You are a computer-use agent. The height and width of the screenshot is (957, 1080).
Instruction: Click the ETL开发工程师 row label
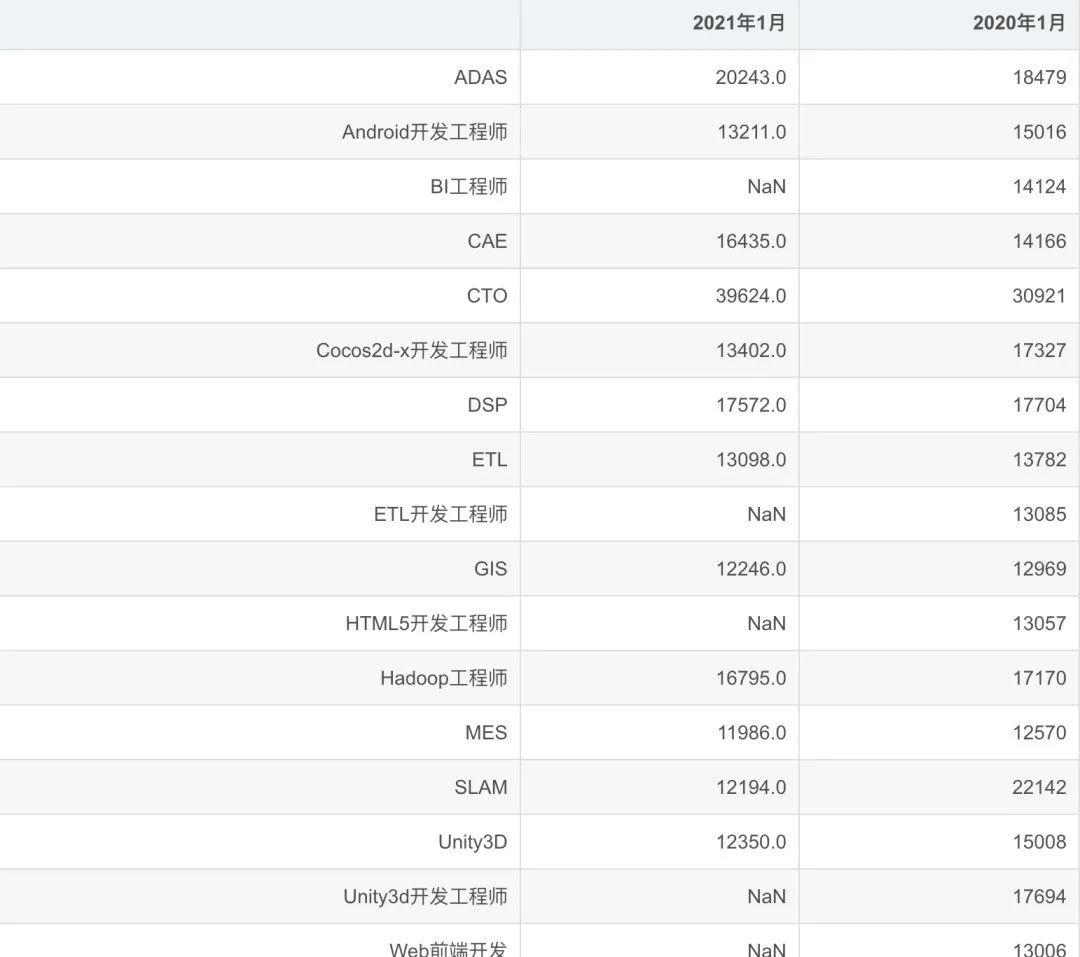coord(441,514)
